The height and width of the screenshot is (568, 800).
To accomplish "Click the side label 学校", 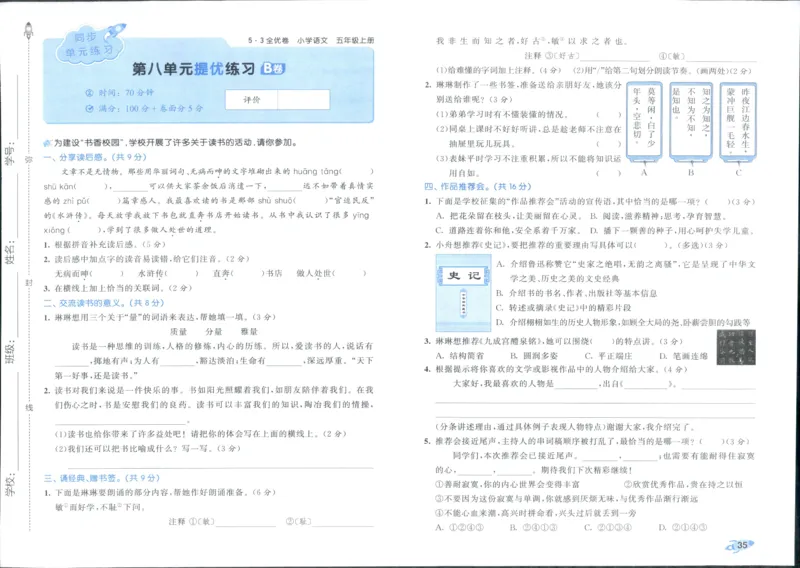I will click(10, 485).
